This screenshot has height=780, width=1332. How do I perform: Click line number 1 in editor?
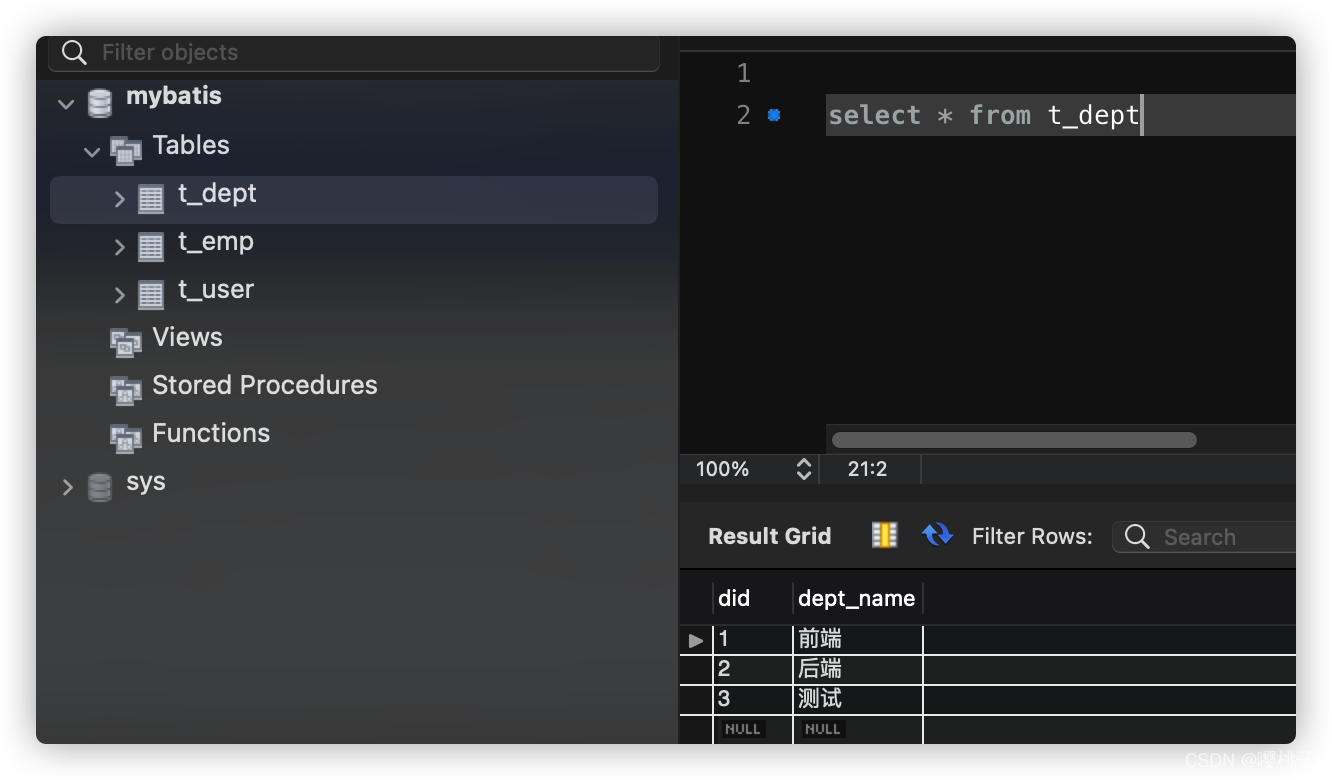743,73
